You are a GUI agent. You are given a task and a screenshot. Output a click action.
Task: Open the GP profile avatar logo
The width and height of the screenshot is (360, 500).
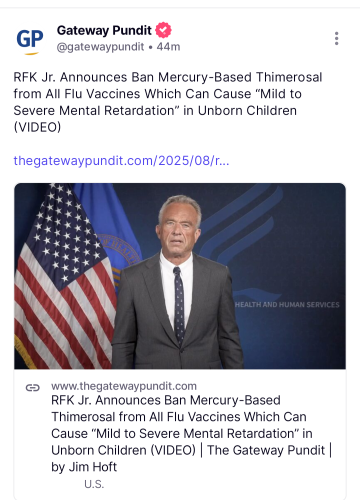(30, 40)
